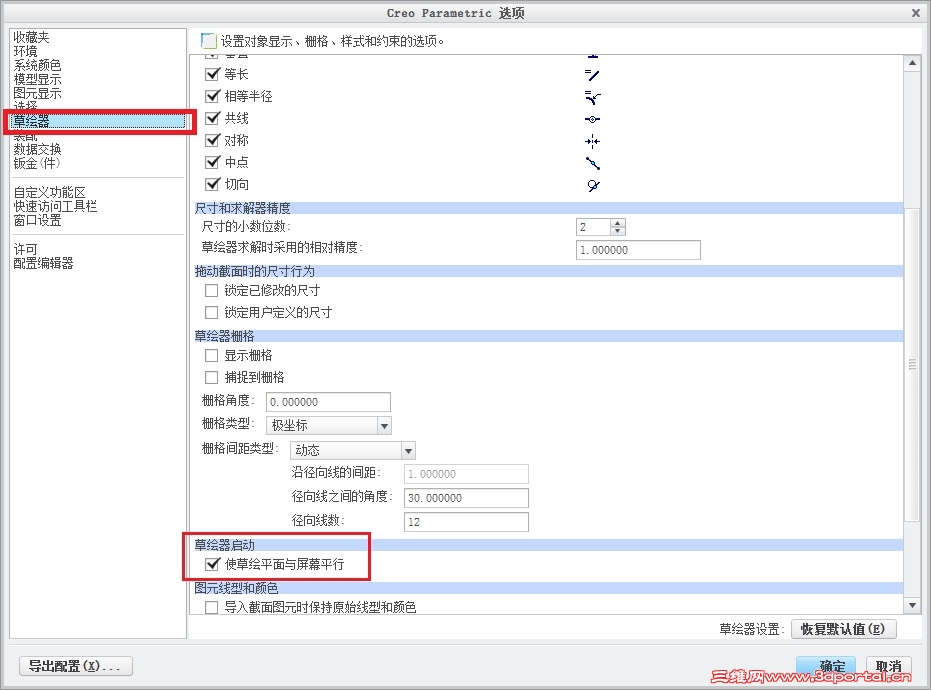The width and height of the screenshot is (931, 690).
Task: Uncheck the 共线 constraint checkbox
Action: pos(212,118)
